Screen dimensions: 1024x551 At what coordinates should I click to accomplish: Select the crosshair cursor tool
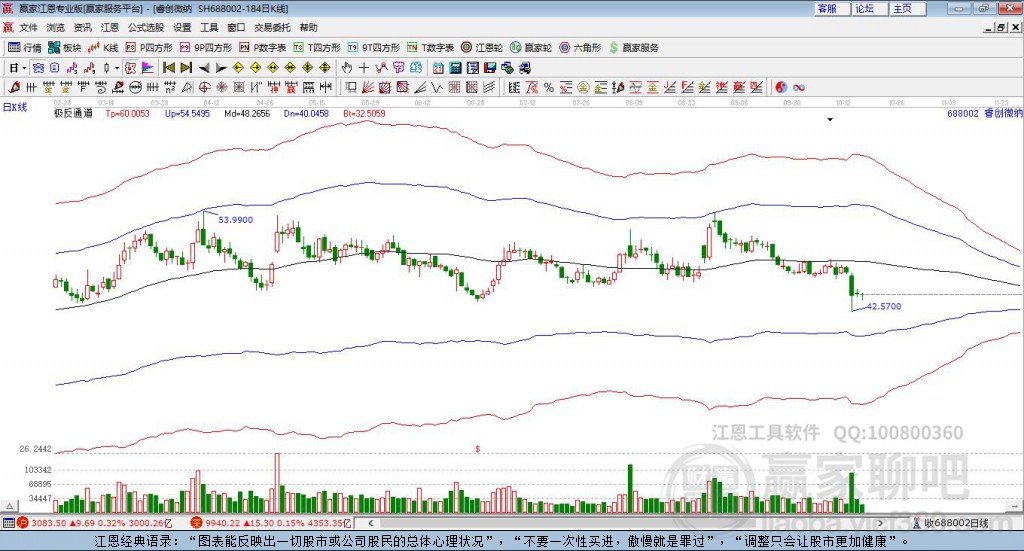click(x=364, y=68)
